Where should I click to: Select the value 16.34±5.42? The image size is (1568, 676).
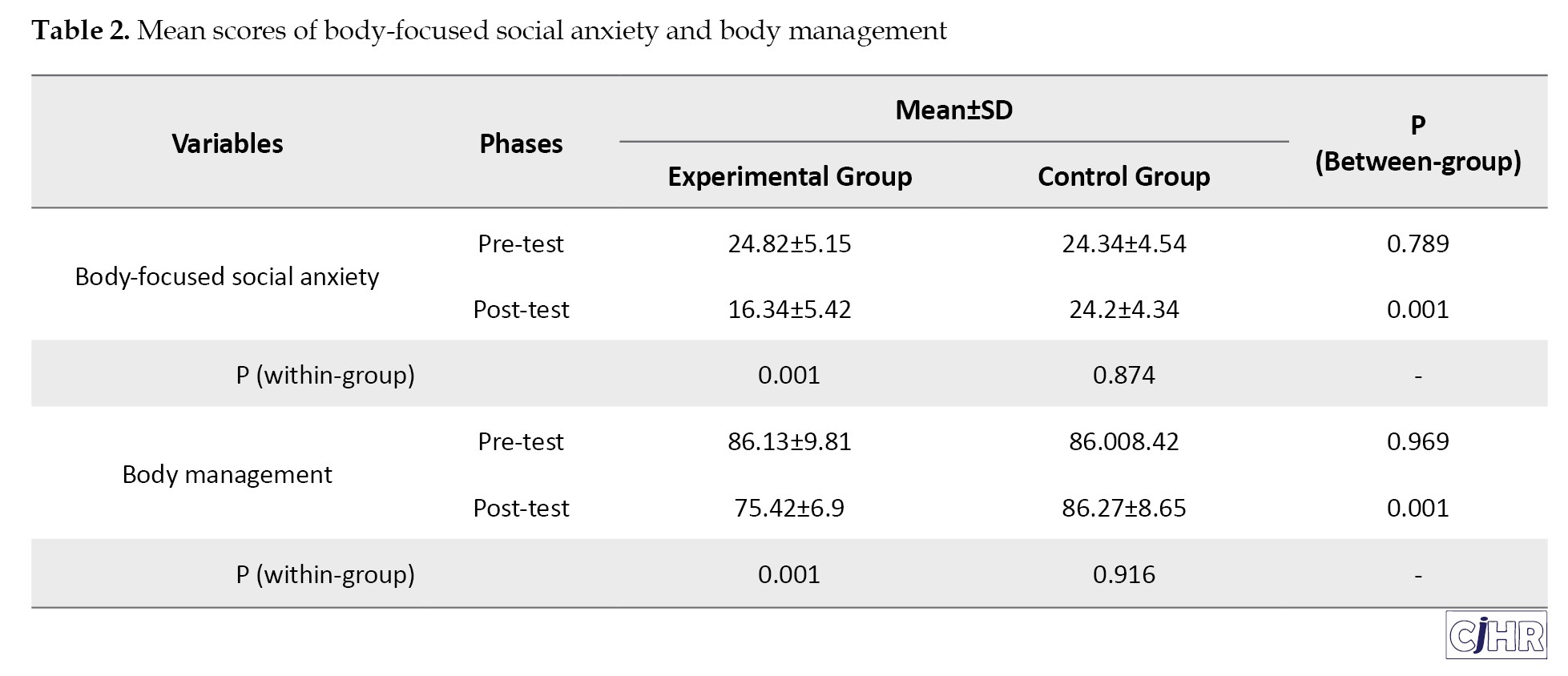[789, 310]
